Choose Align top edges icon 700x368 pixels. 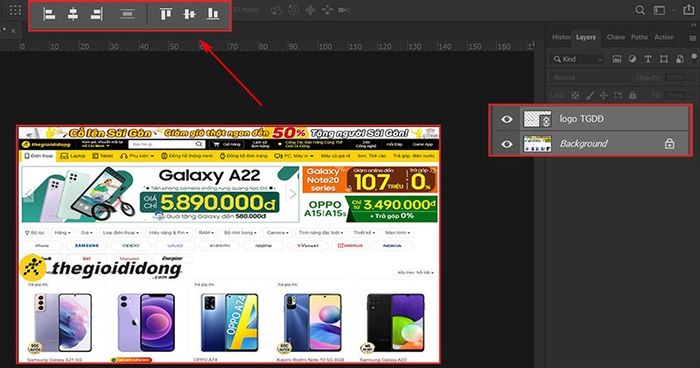coord(166,14)
